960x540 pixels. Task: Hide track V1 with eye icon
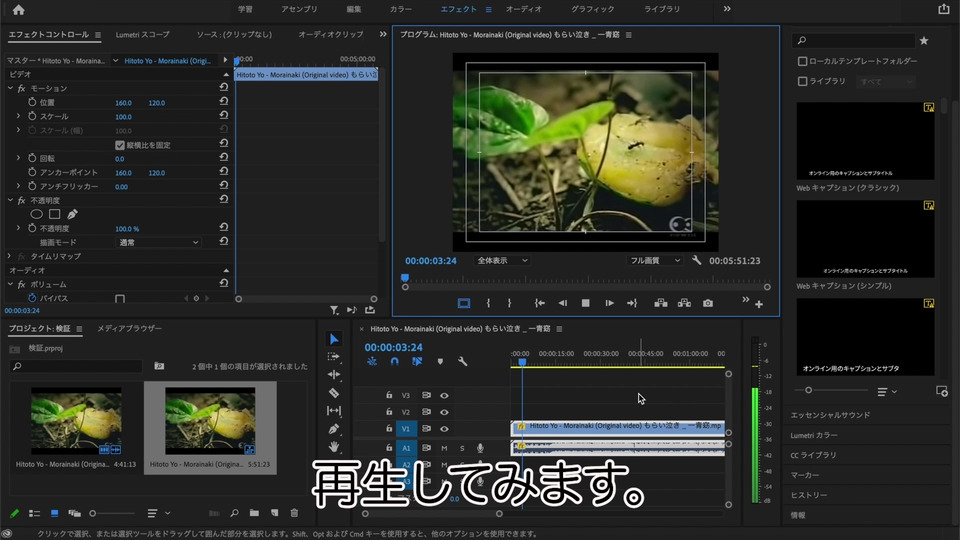click(x=444, y=429)
